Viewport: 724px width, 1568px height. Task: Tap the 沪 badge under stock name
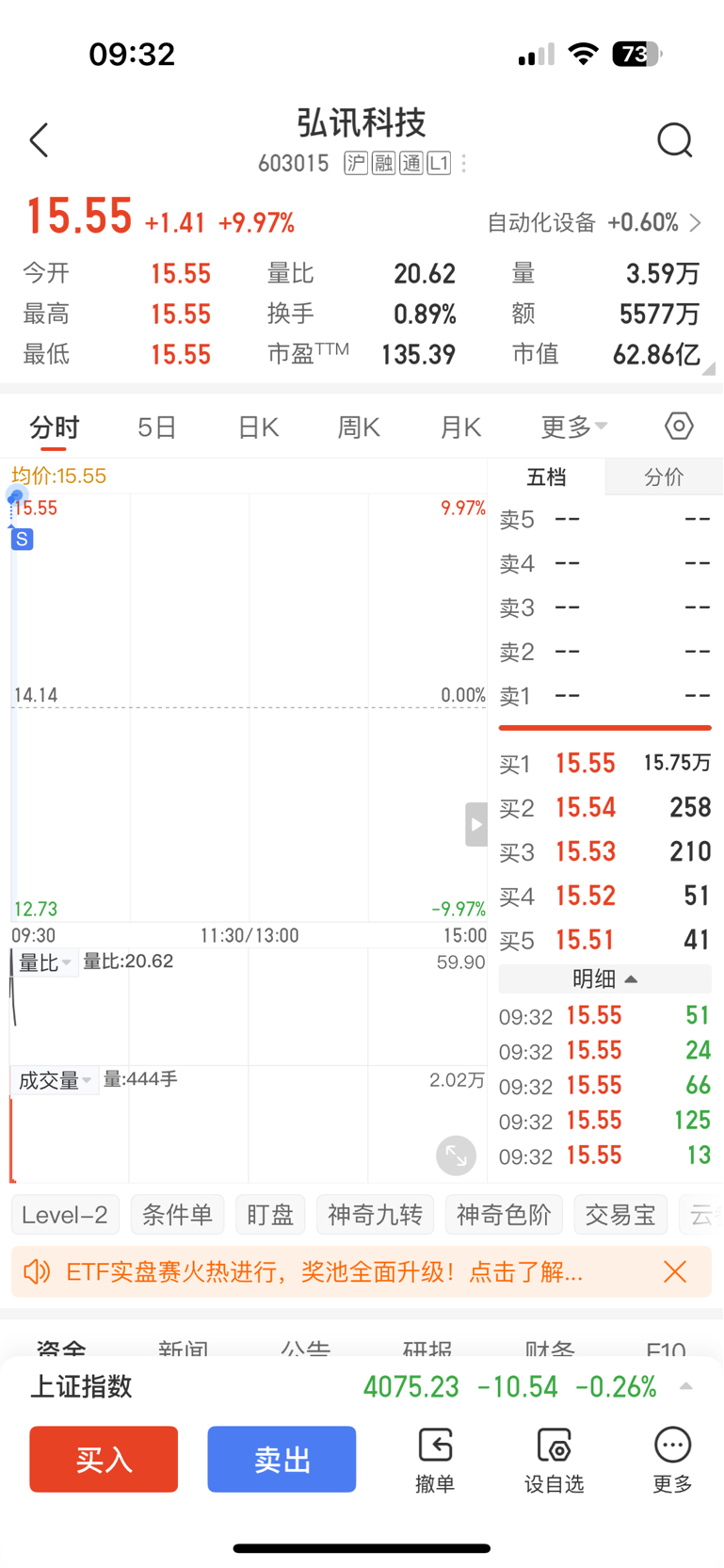click(356, 164)
